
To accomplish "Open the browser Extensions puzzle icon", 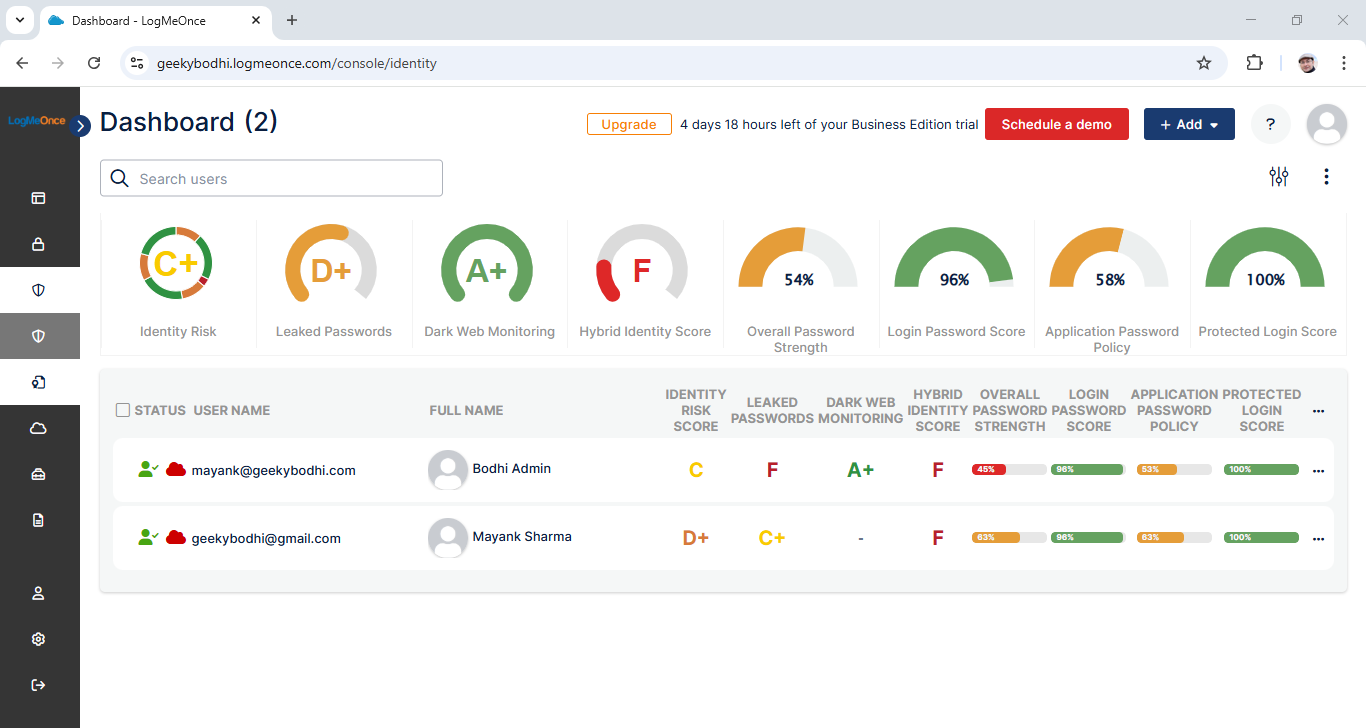I will [x=1254, y=63].
